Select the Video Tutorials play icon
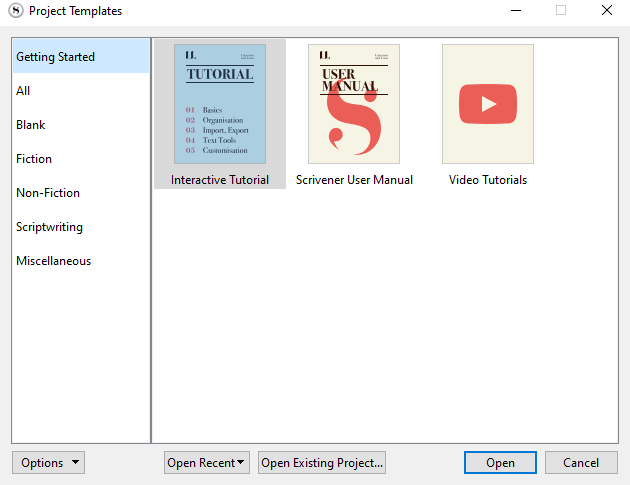 pyautogui.click(x=488, y=104)
